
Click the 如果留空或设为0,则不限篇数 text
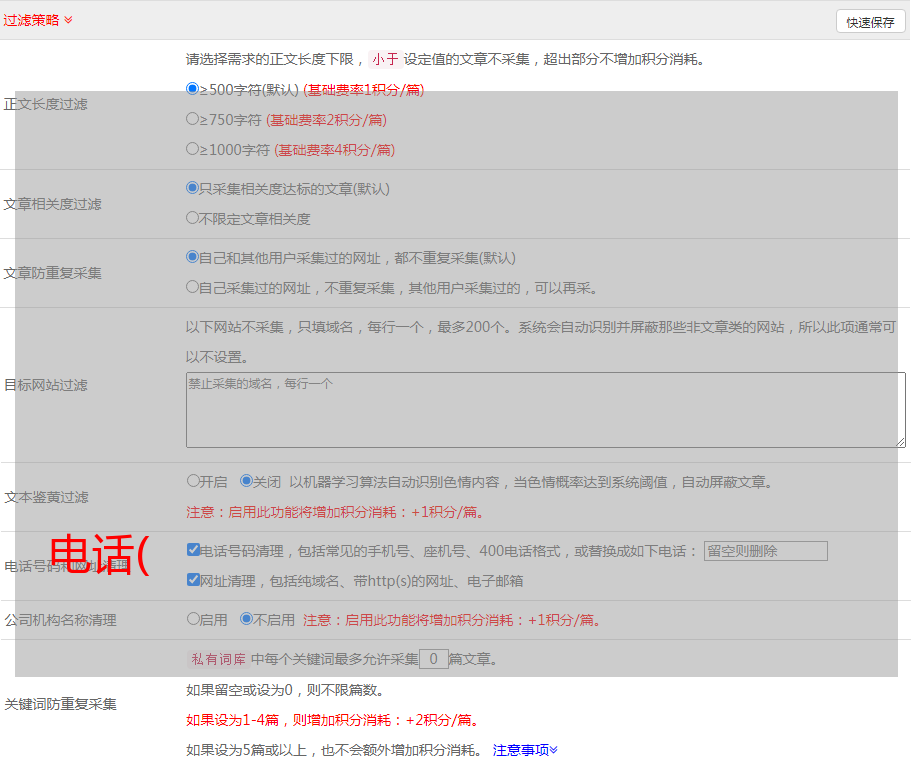pos(285,691)
